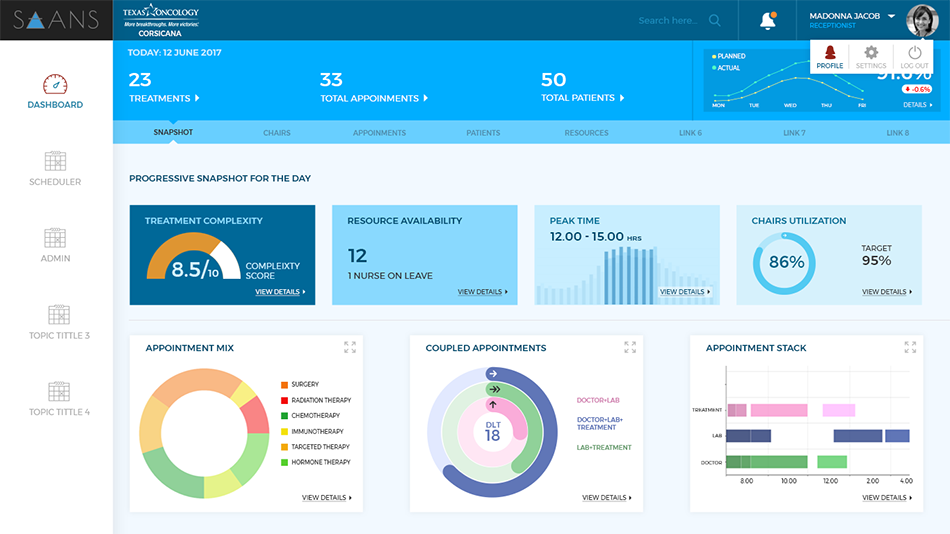Collapse the Madonna Jacob user dropdown arrow
Viewport: 950px width, 534px height.
(891, 16)
